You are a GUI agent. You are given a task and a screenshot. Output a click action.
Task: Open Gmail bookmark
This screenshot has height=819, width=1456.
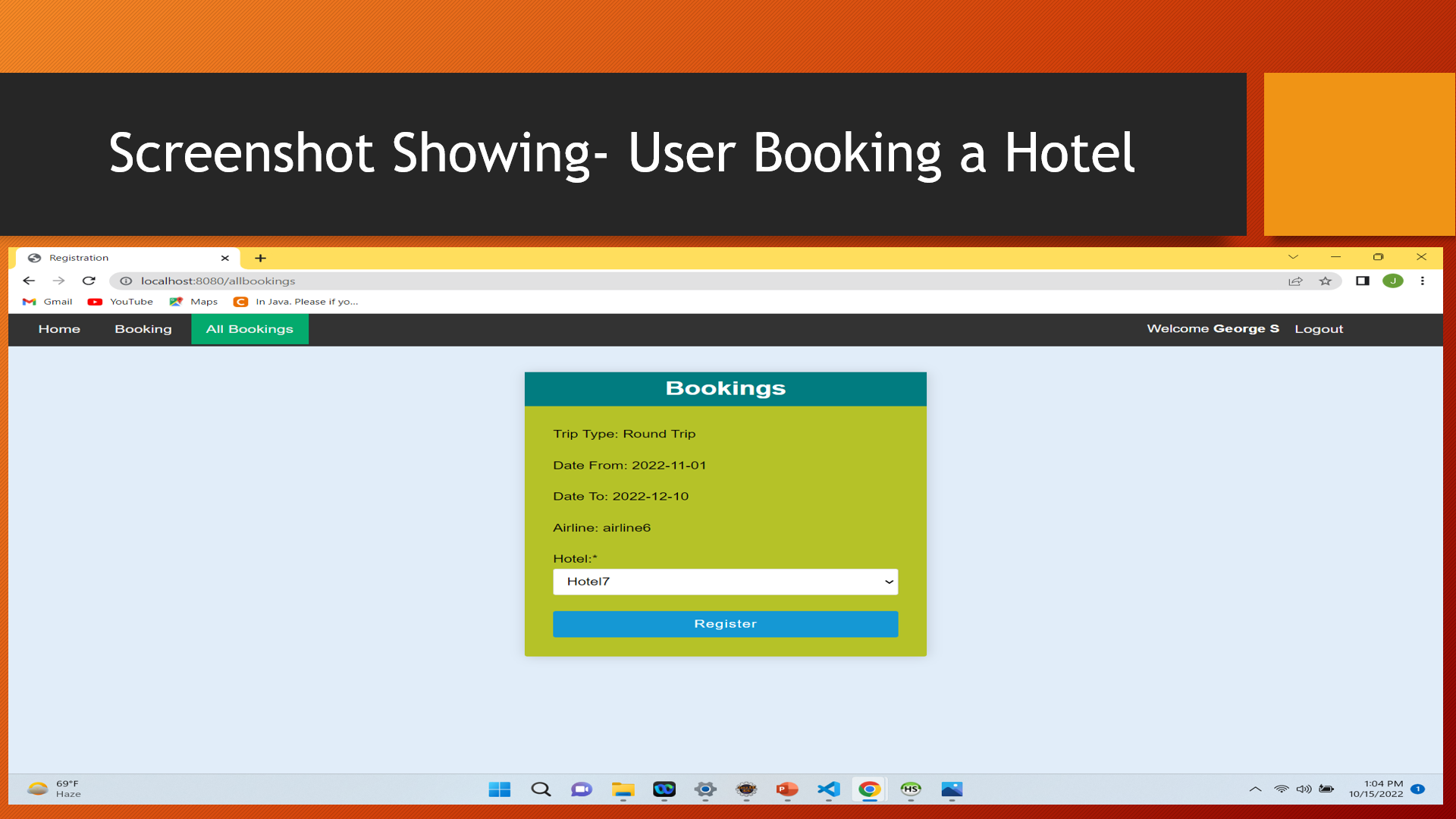(x=48, y=302)
